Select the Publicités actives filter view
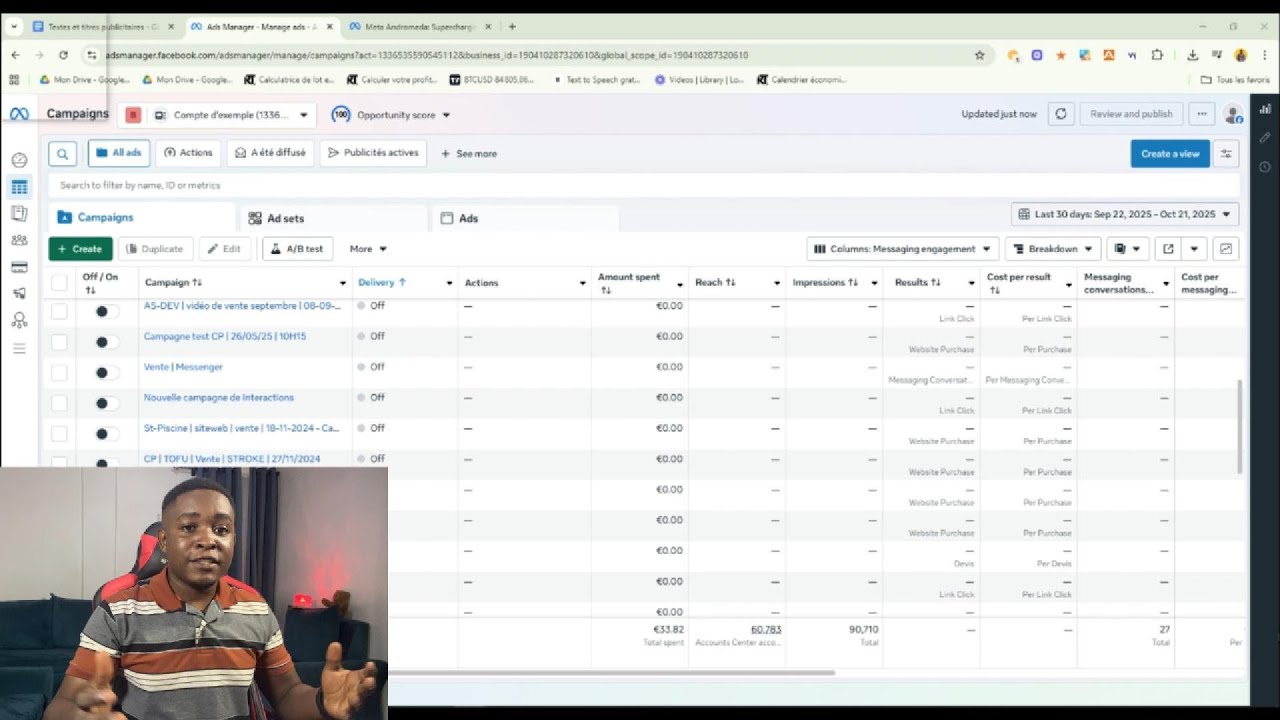The height and width of the screenshot is (720, 1280). (373, 153)
